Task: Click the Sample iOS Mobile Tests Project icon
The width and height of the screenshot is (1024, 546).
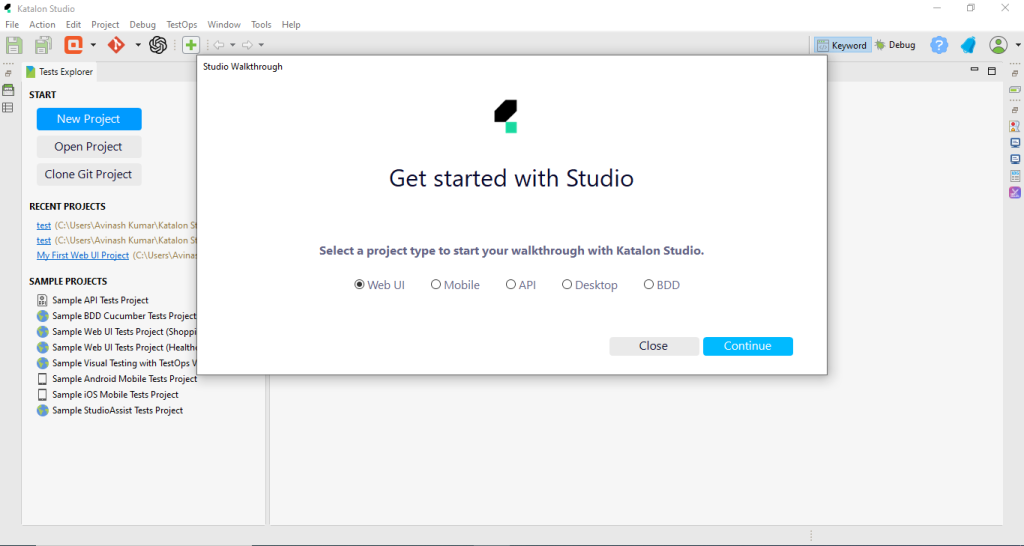Action: [x=42, y=394]
